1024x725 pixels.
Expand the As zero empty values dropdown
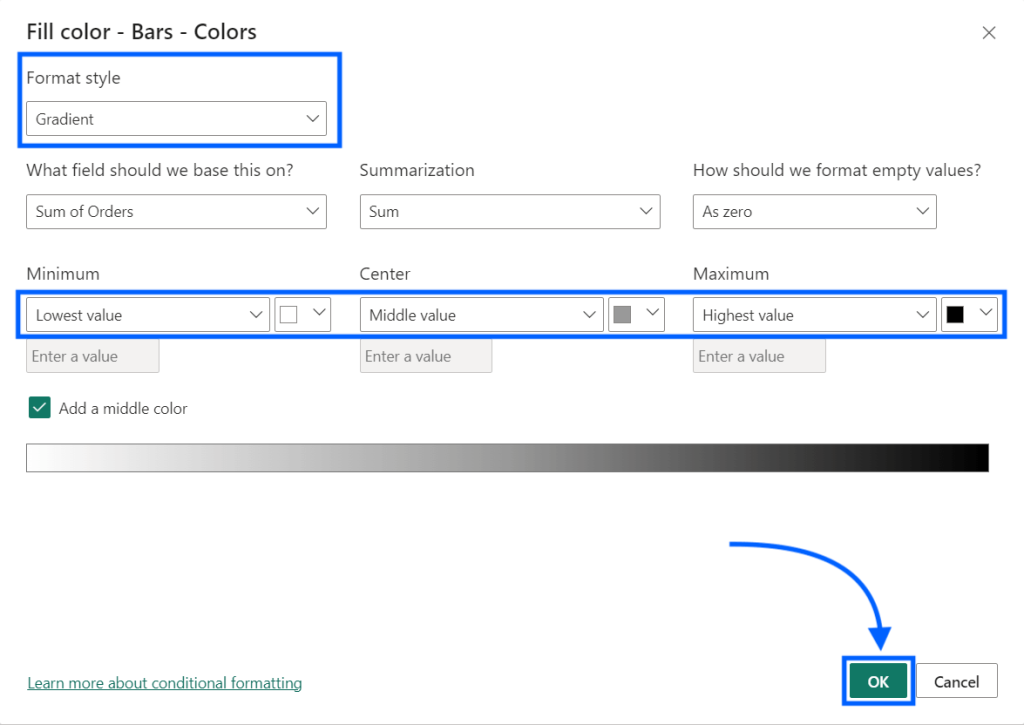pyautogui.click(x=814, y=212)
